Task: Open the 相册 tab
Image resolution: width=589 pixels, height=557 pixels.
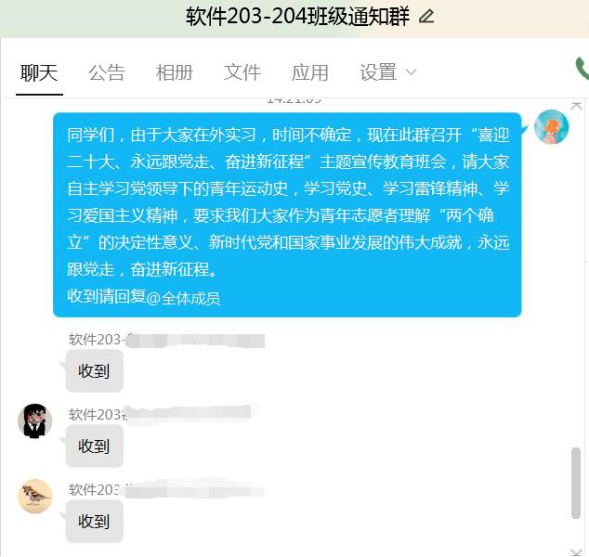Action: point(174,72)
